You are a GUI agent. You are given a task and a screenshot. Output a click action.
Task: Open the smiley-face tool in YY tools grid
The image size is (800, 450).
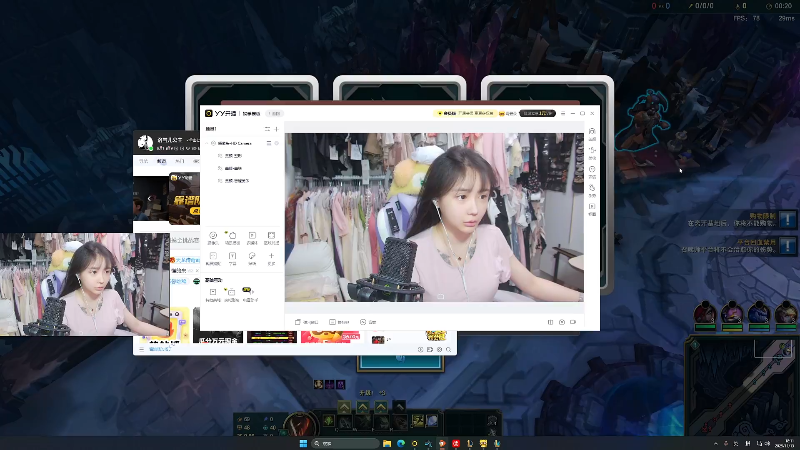[x=213, y=237]
